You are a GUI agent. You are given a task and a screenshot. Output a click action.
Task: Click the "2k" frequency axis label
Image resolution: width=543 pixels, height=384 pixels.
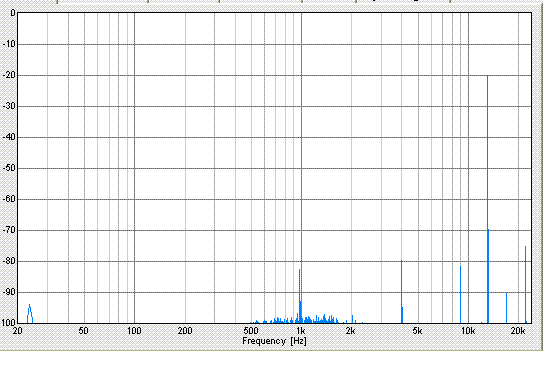coord(350,331)
